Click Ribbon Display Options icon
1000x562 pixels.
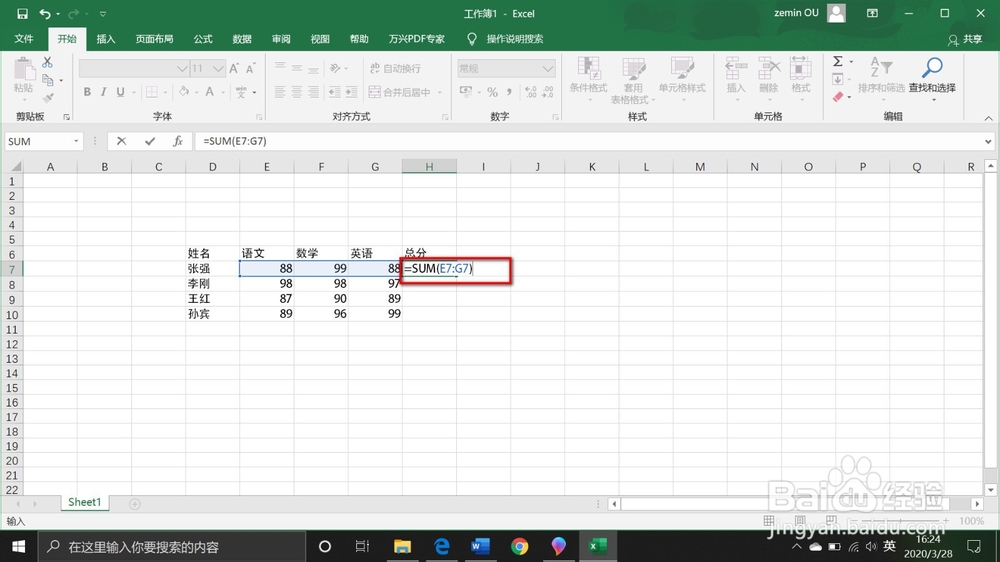click(872, 13)
